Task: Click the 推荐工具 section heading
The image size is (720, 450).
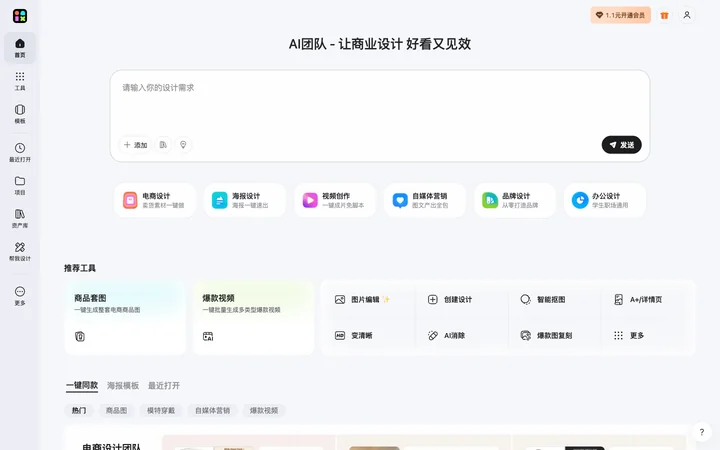Action: 80,268
